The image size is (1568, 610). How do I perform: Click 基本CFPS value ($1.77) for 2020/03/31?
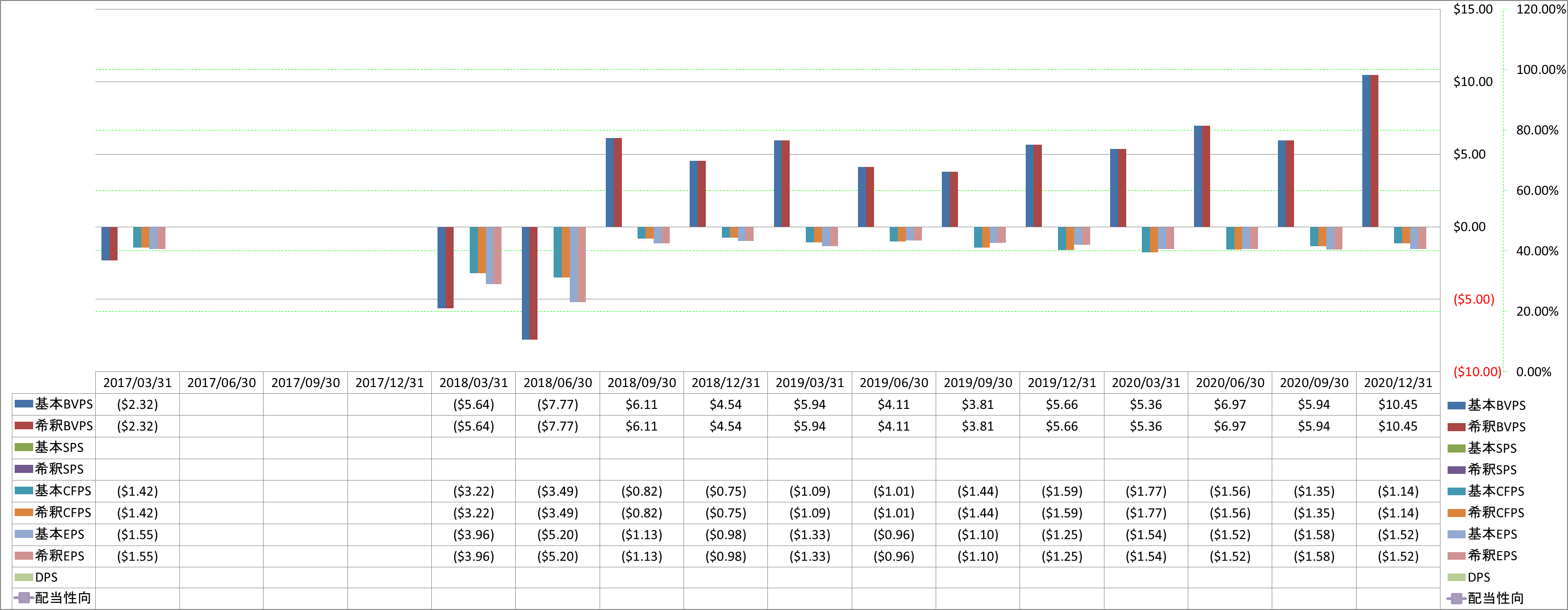1146,491
